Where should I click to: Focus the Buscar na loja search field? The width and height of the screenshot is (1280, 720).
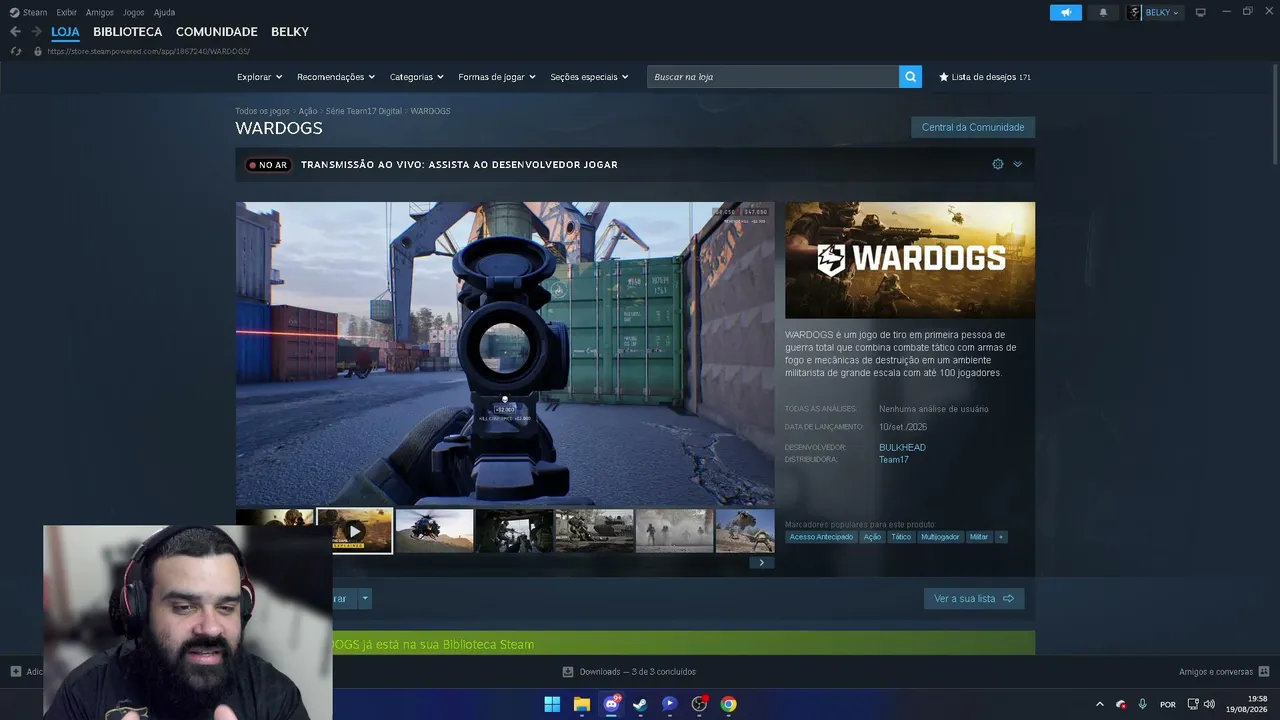click(x=773, y=77)
